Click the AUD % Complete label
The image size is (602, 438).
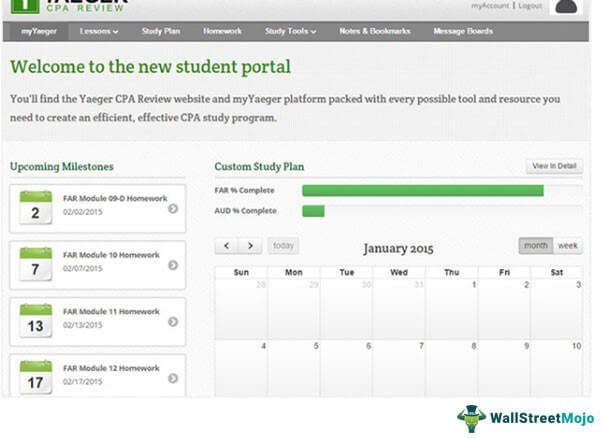[245, 211]
